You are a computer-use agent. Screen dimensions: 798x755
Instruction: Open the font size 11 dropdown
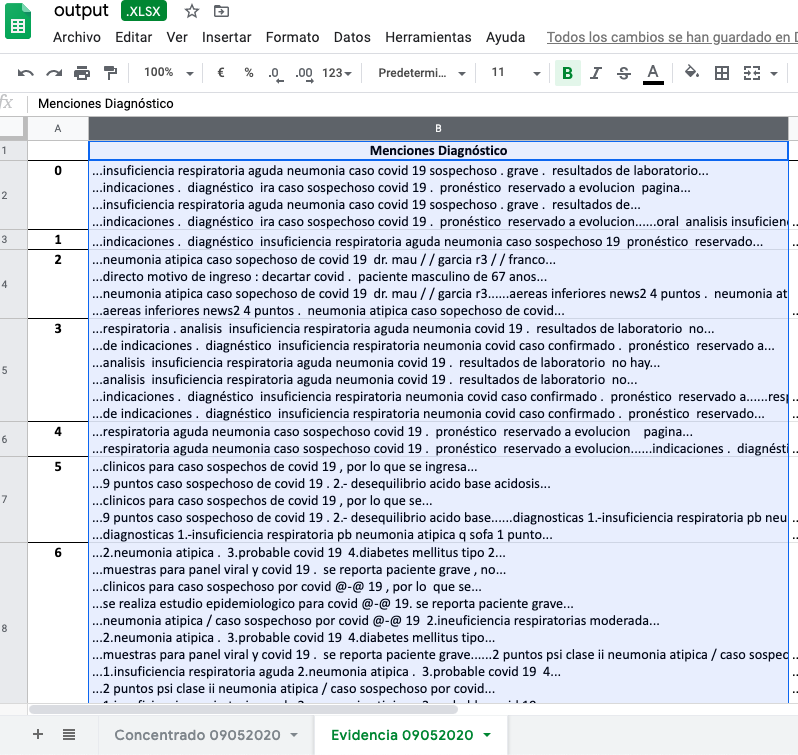(x=515, y=73)
